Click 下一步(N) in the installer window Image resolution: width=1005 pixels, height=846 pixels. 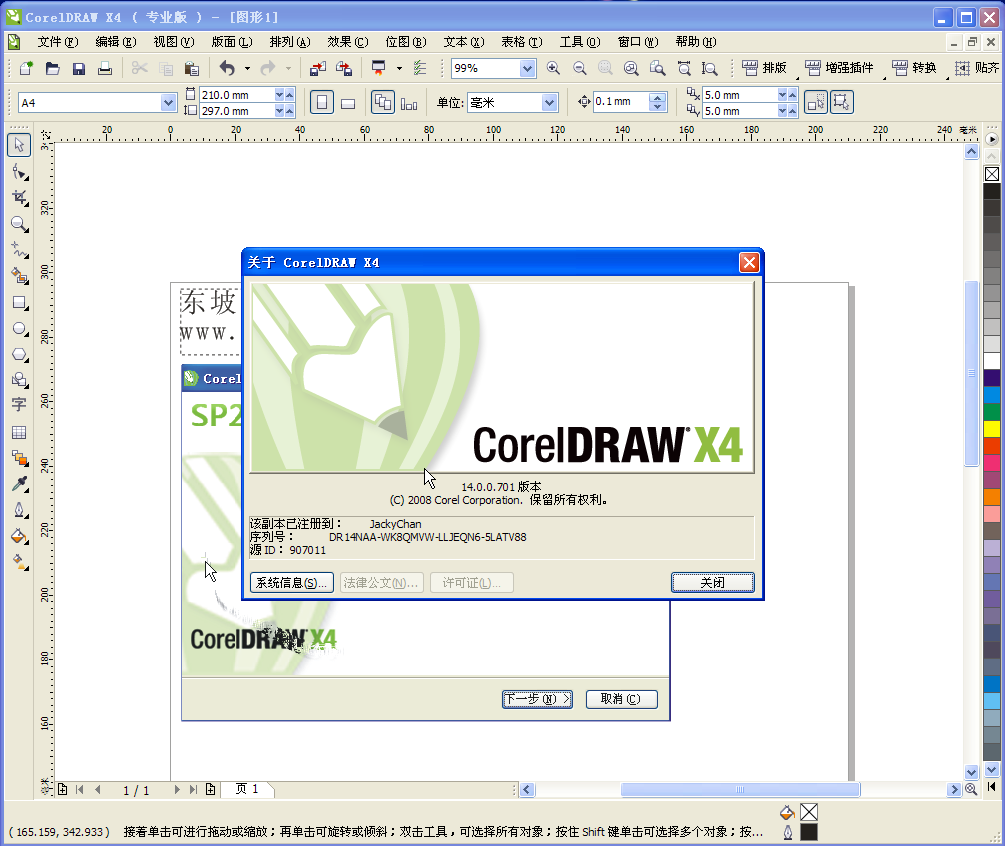pos(537,699)
